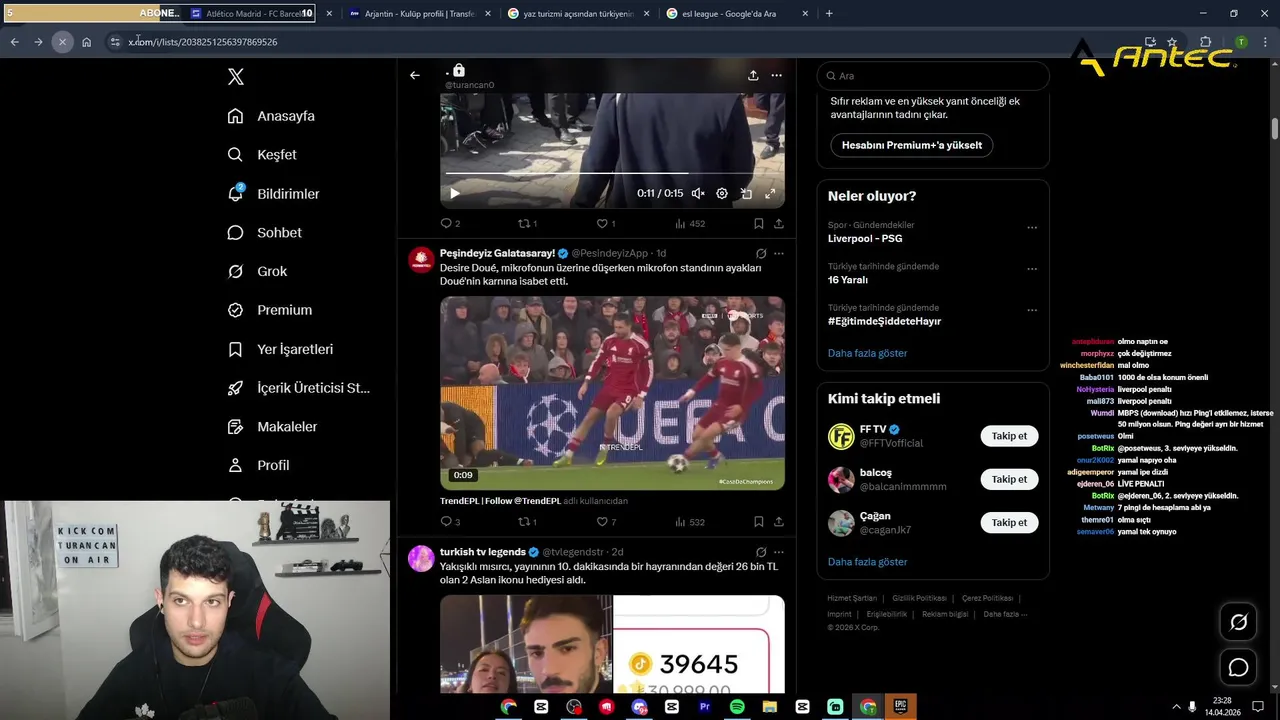Viewport: 1280px width, 720px height.
Task: Reply to top tweet with 2 replies
Action: coord(450,224)
